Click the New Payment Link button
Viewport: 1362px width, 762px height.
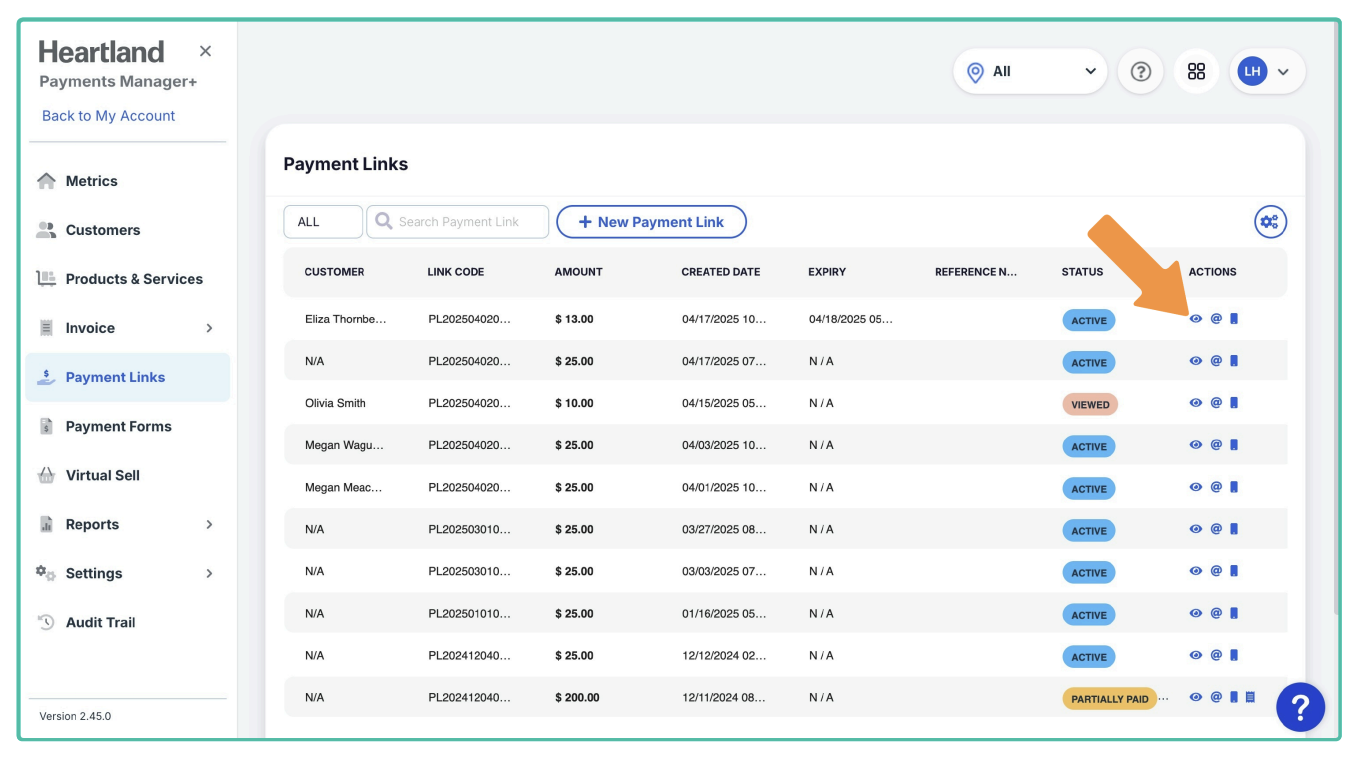[x=651, y=222]
